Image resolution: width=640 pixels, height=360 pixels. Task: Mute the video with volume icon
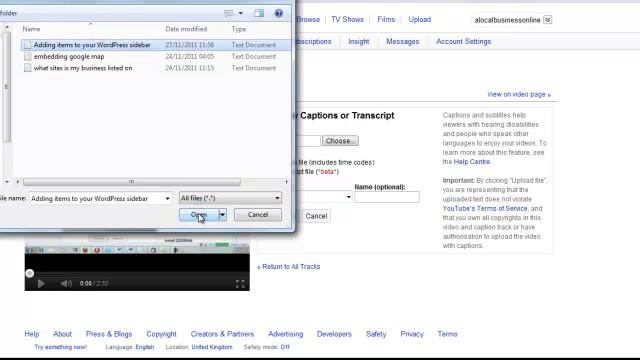point(66,284)
